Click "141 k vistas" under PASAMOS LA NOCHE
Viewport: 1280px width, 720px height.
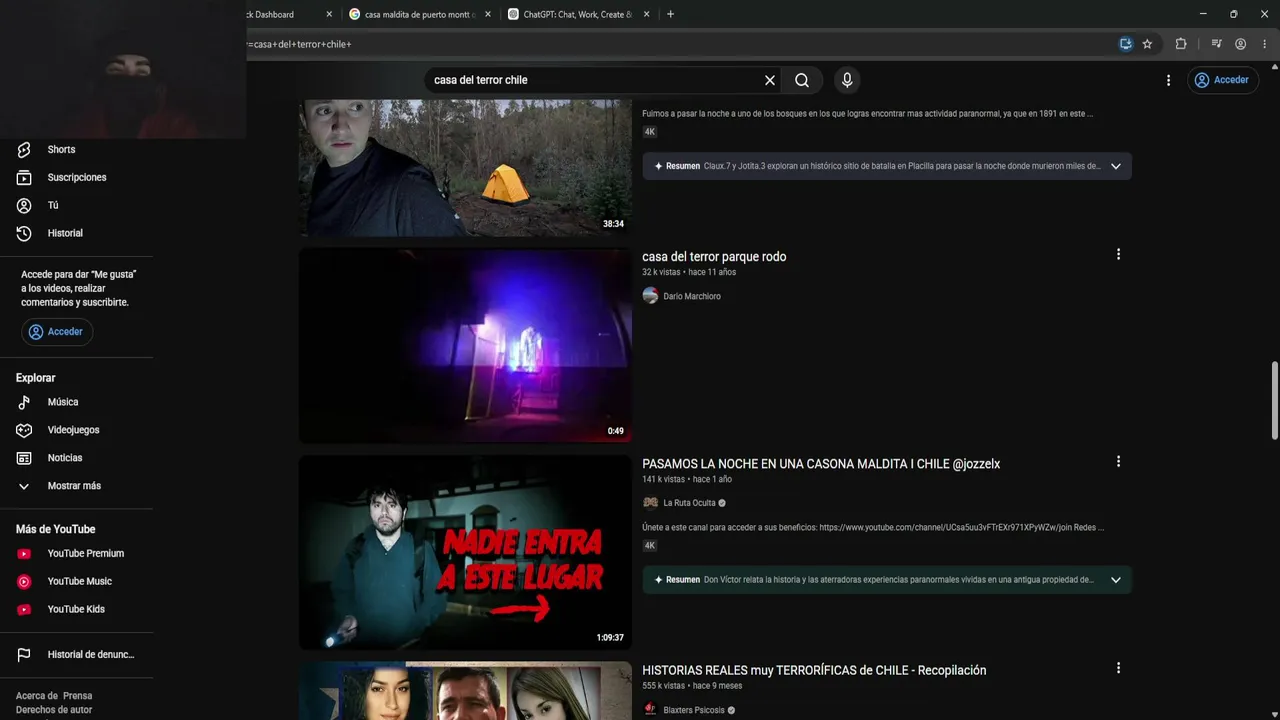(x=664, y=479)
